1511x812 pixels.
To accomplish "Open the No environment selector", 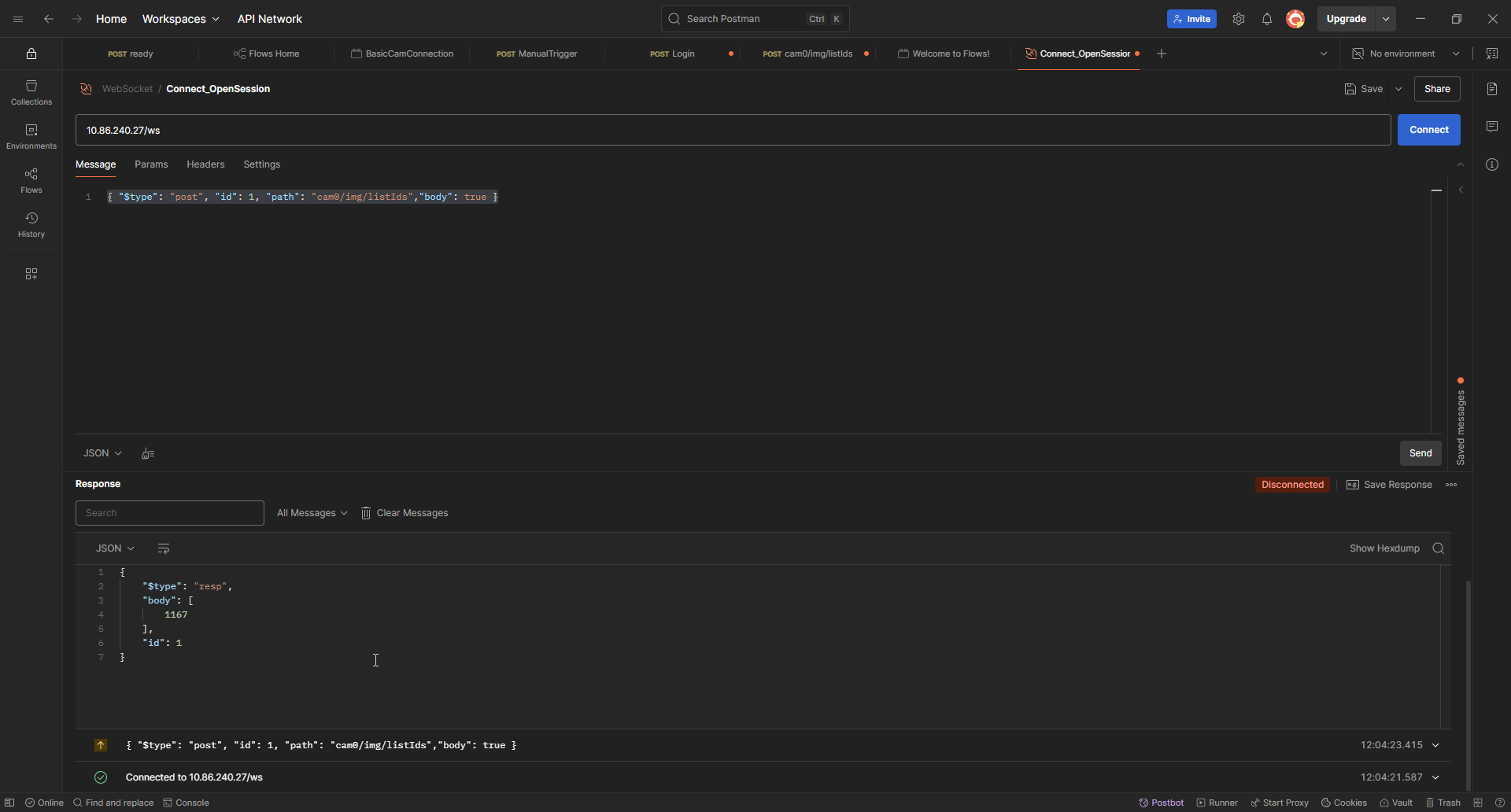I will (x=1405, y=54).
